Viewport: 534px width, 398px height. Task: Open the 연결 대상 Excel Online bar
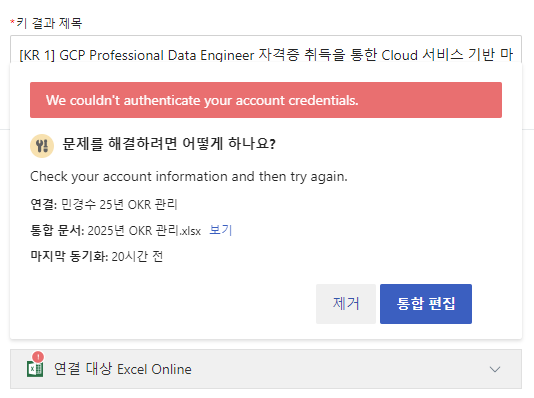tap(266, 369)
